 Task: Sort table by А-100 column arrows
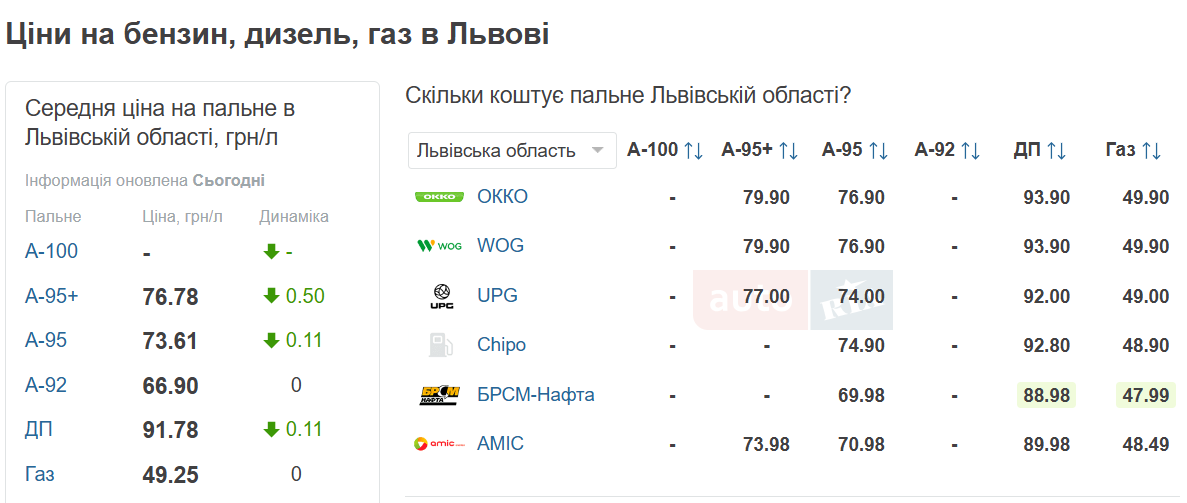pos(694,151)
